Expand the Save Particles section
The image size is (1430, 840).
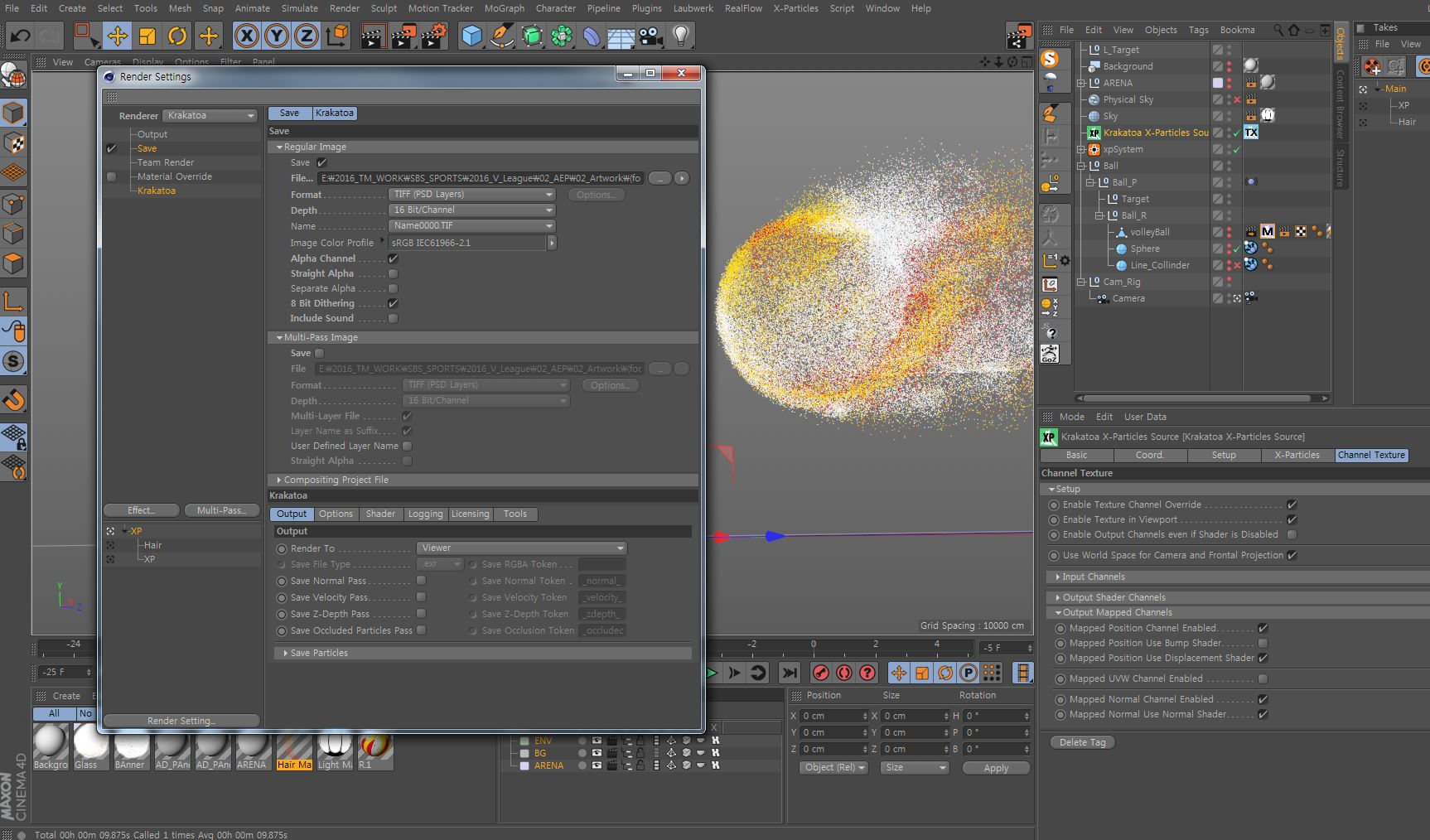click(x=286, y=653)
